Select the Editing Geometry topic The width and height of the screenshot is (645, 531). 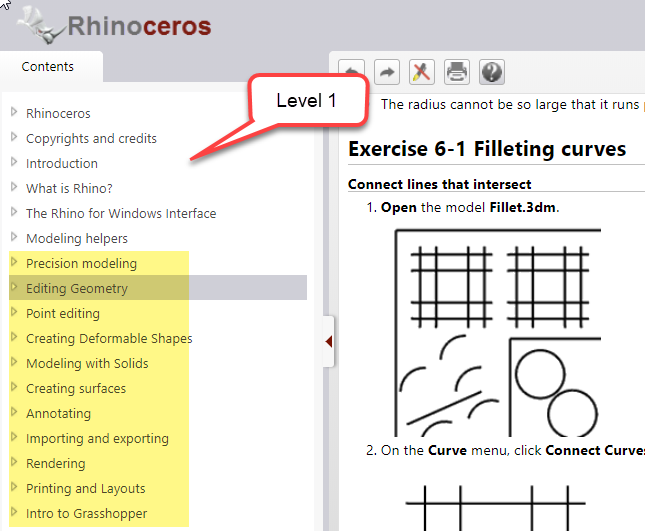pyautogui.click(x=77, y=289)
